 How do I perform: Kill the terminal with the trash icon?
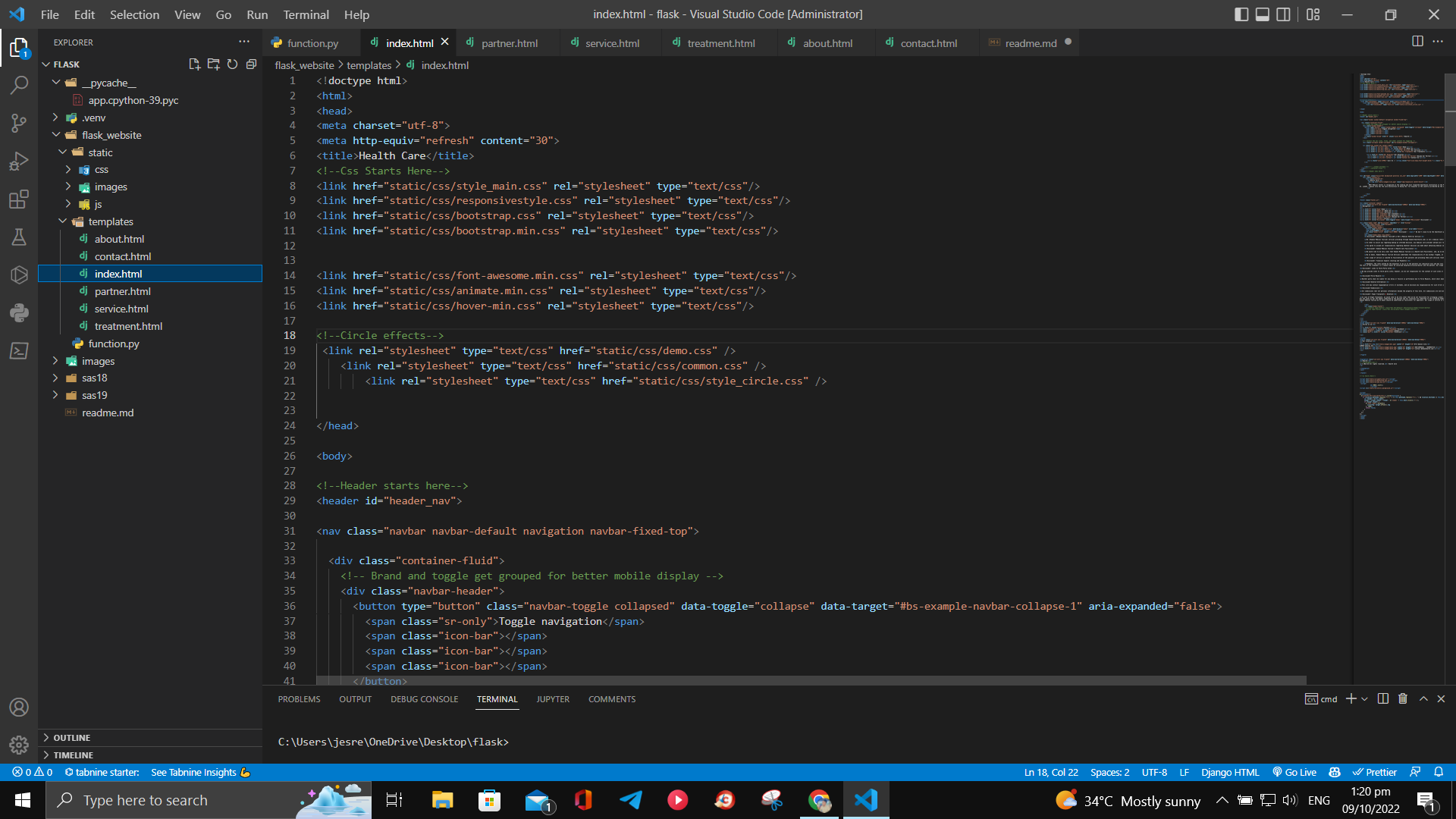pyautogui.click(x=1402, y=698)
